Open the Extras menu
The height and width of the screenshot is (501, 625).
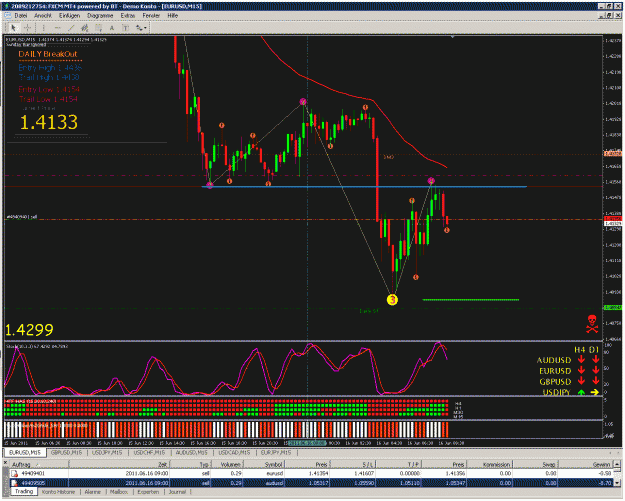coord(128,16)
